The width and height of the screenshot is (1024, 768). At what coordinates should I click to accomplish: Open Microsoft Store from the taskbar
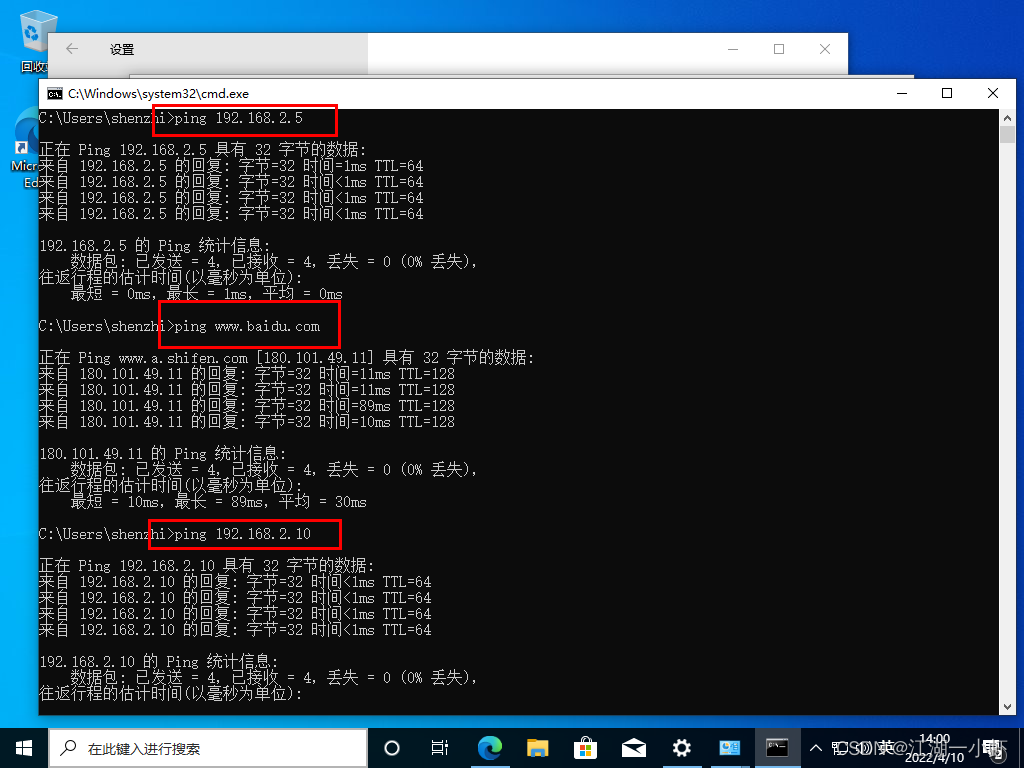[585, 748]
